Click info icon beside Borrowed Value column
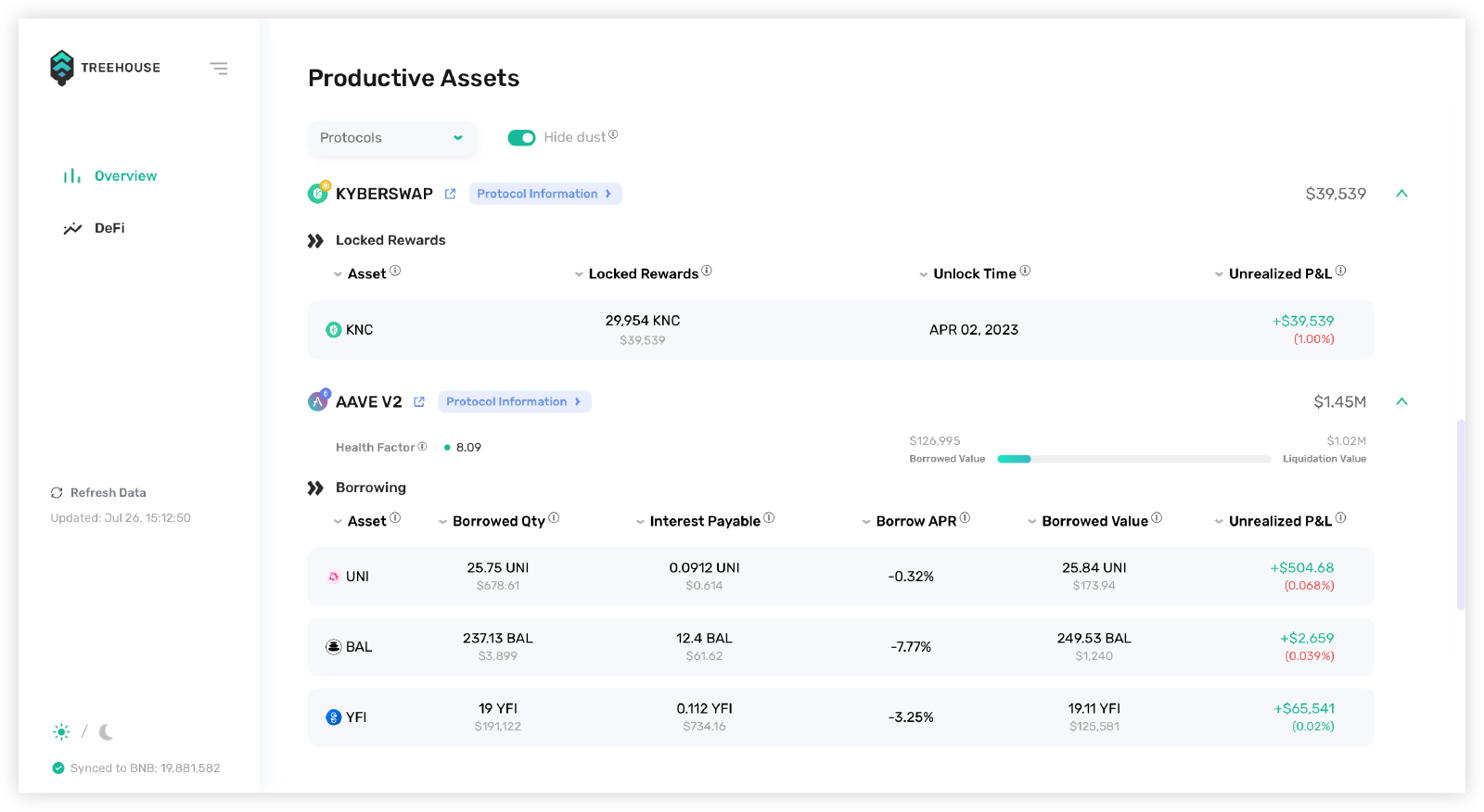The height and width of the screenshot is (812, 1484). click(1157, 518)
